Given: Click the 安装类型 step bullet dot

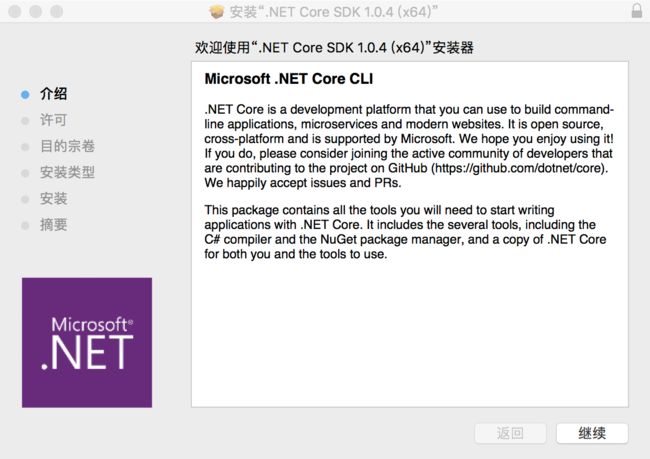Looking at the screenshot, I should (x=25, y=173).
